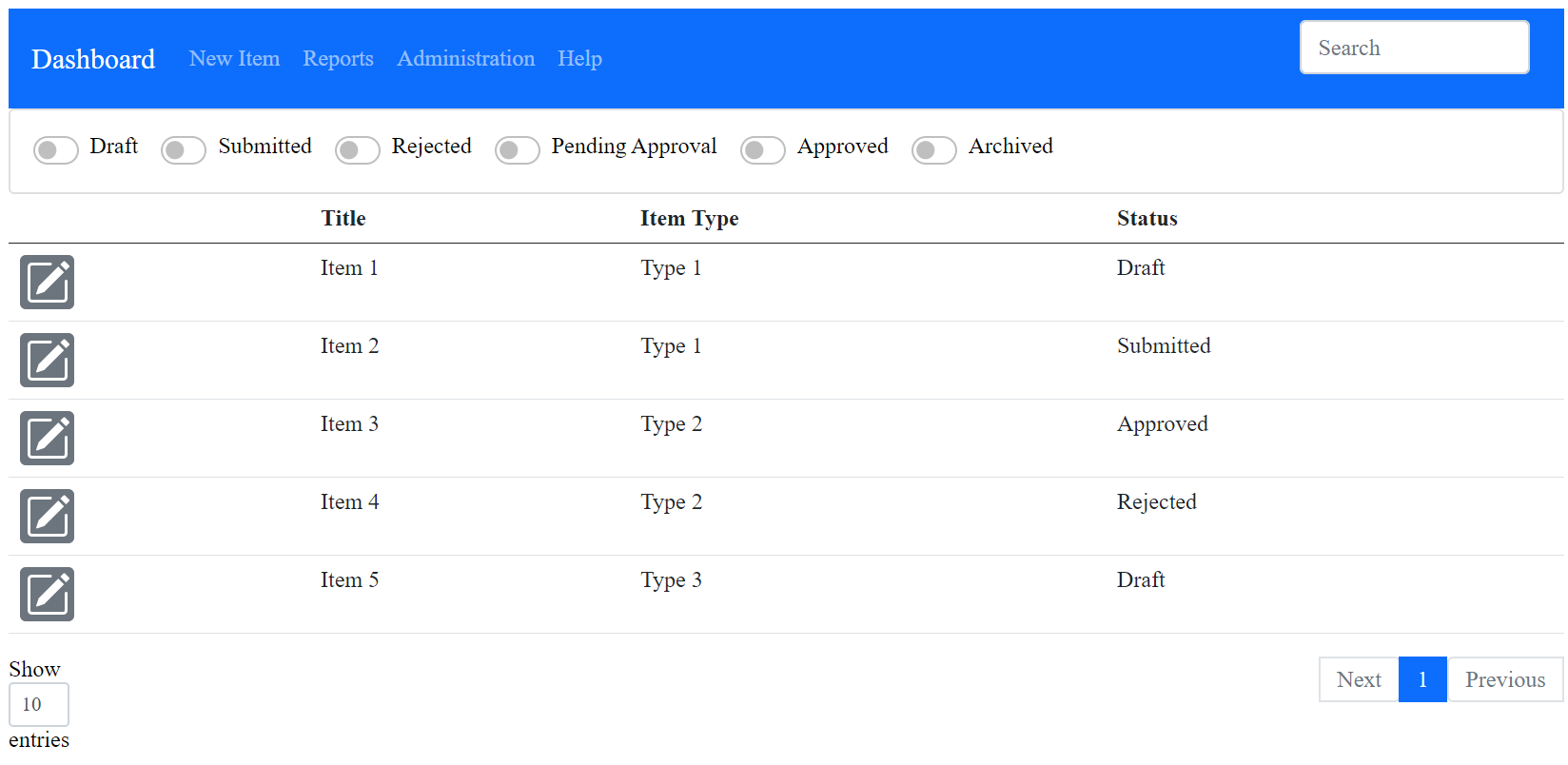
Task: Click the 'Submitted' status of Item 2
Action: (1164, 345)
